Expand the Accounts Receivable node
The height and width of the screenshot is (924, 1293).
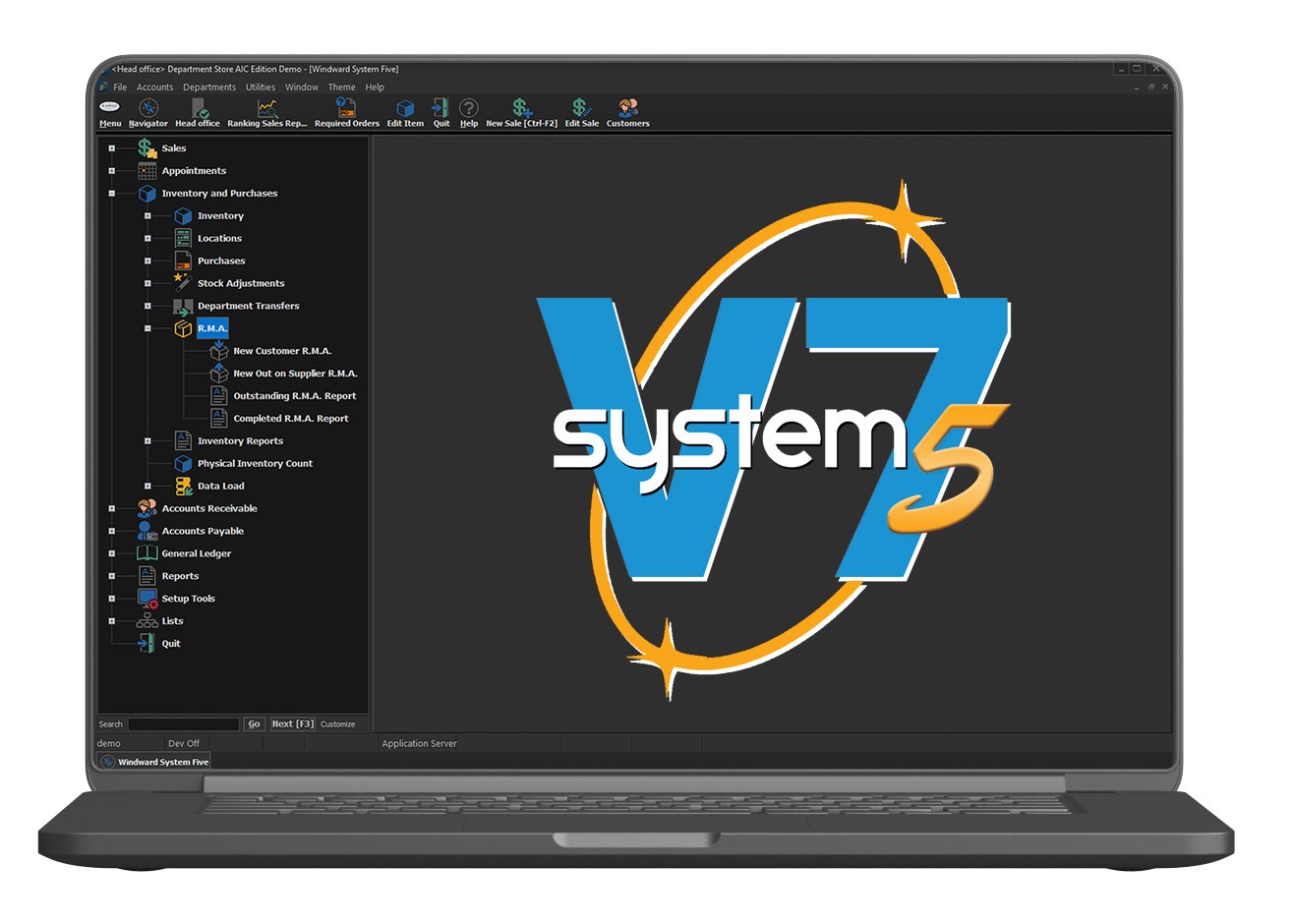[x=111, y=508]
